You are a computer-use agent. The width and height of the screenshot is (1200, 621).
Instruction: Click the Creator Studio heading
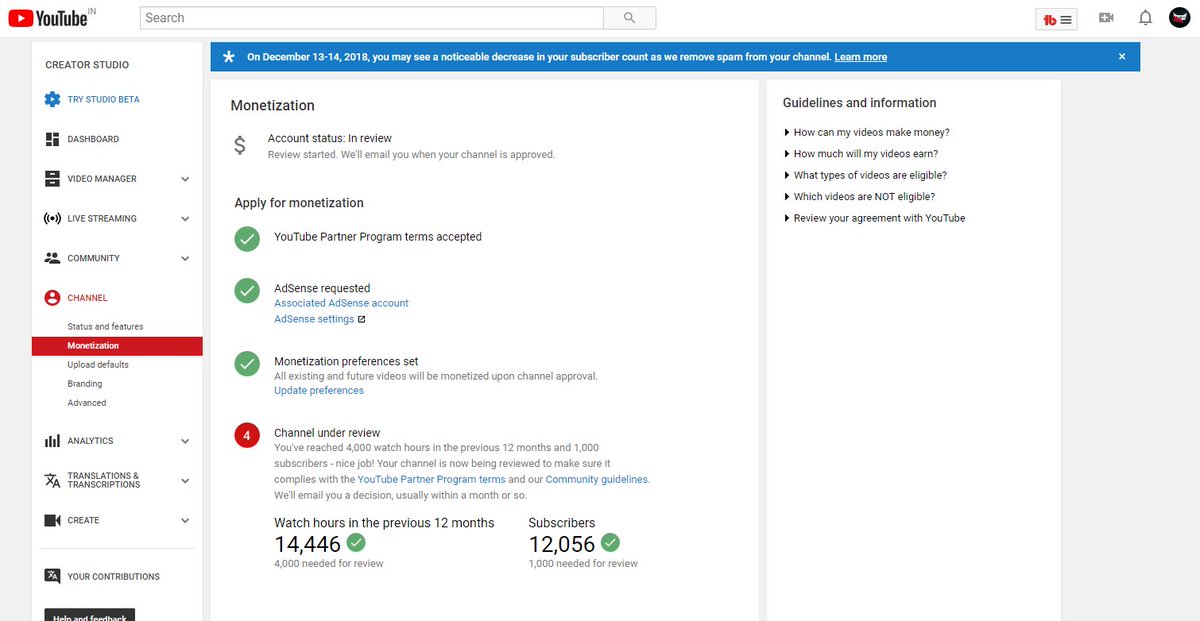(x=87, y=65)
